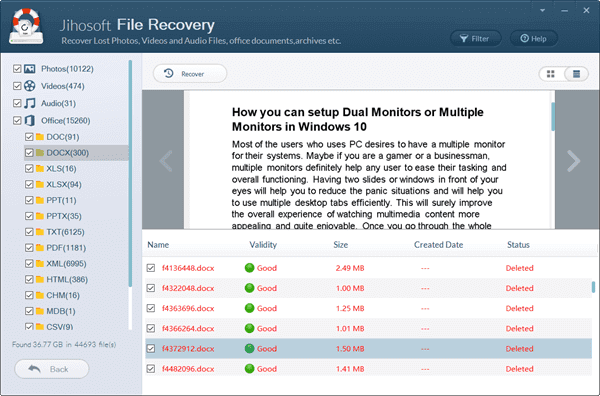Select the HTML(386) folder label

(x=67, y=280)
